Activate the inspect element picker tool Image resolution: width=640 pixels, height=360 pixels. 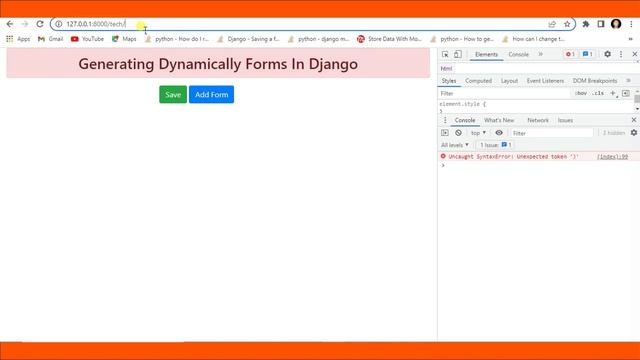pos(445,54)
